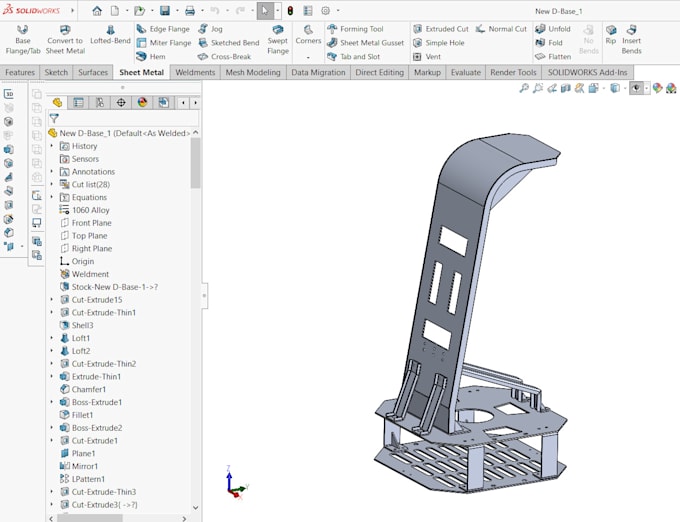Open the Weldments tab
The height and width of the screenshot is (522, 680).
(x=195, y=72)
